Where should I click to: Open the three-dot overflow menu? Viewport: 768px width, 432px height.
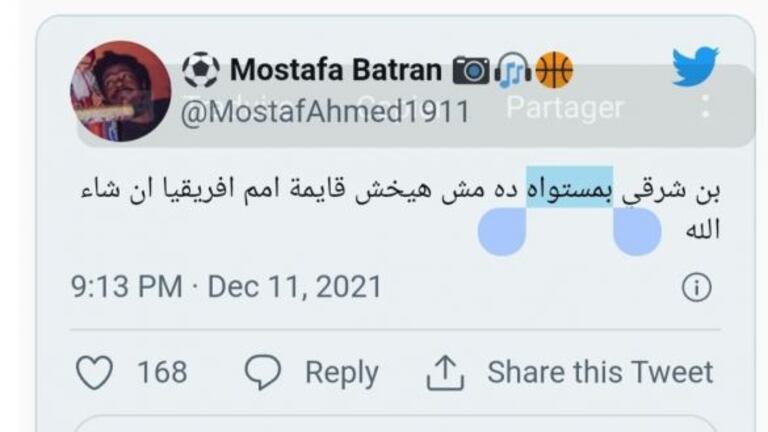[x=706, y=107]
